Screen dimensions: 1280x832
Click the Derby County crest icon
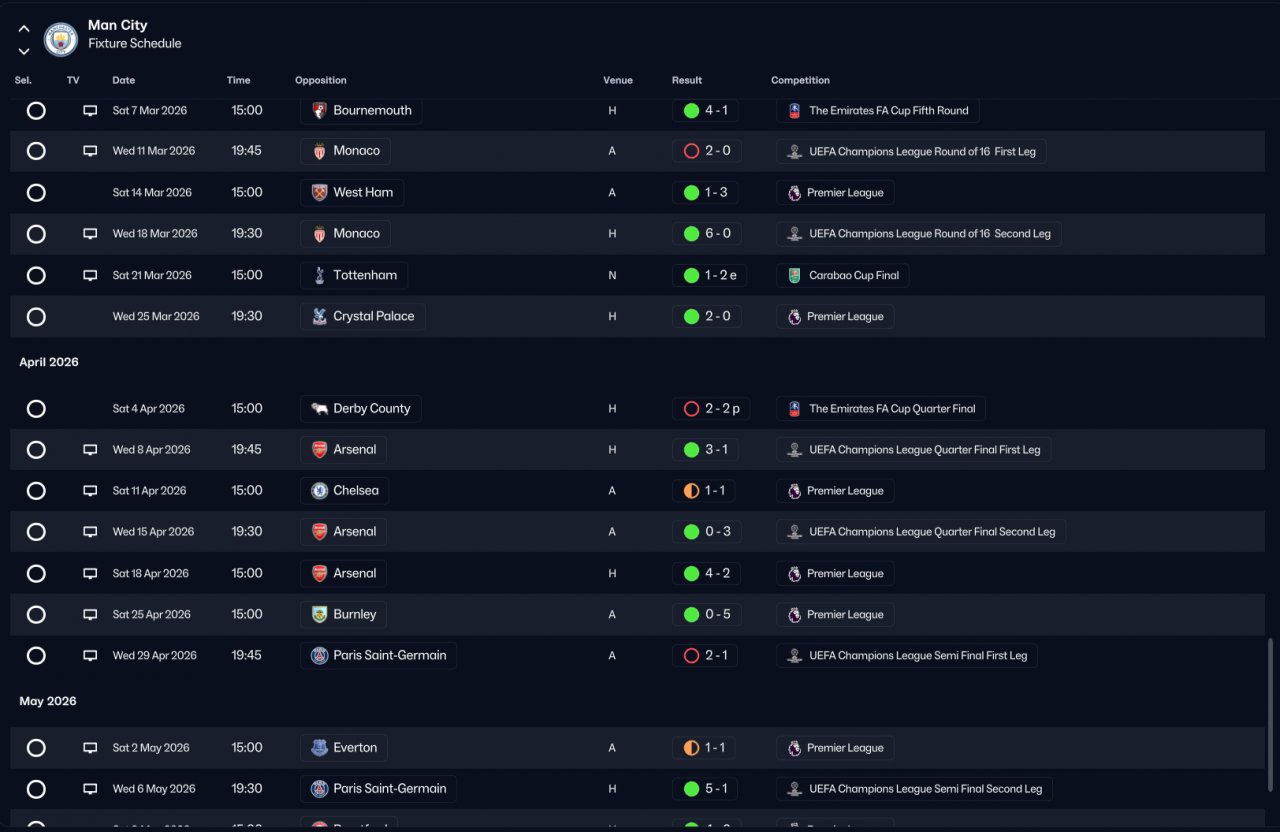319,408
